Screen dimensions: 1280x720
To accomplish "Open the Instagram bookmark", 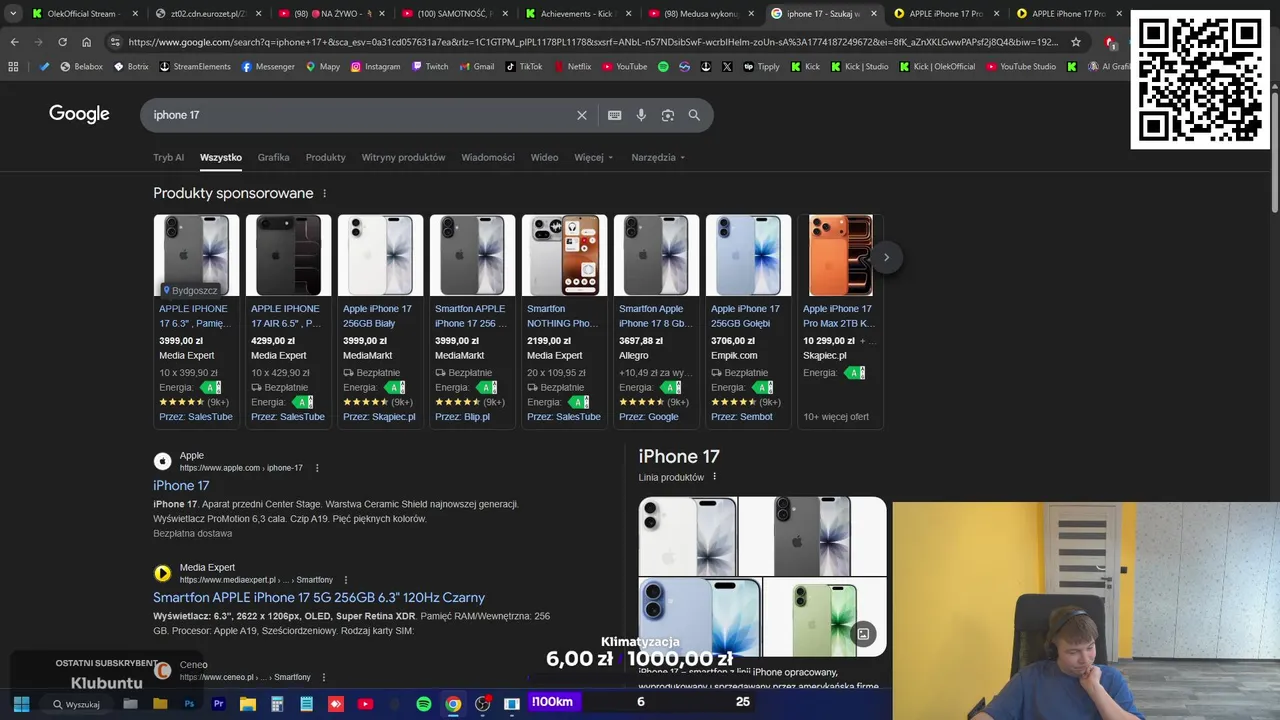I will coord(375,67).
